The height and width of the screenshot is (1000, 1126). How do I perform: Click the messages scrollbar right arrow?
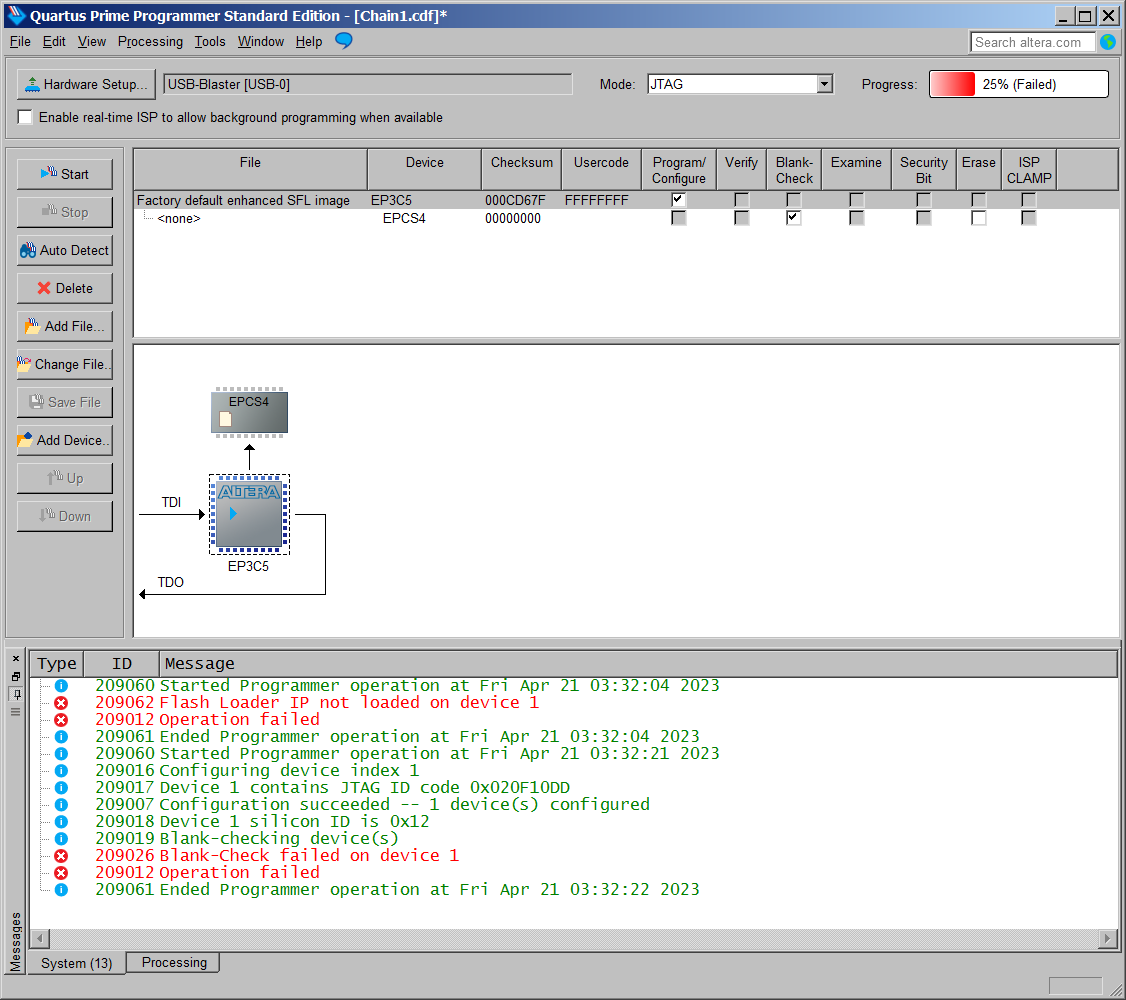coord(1107,938)
